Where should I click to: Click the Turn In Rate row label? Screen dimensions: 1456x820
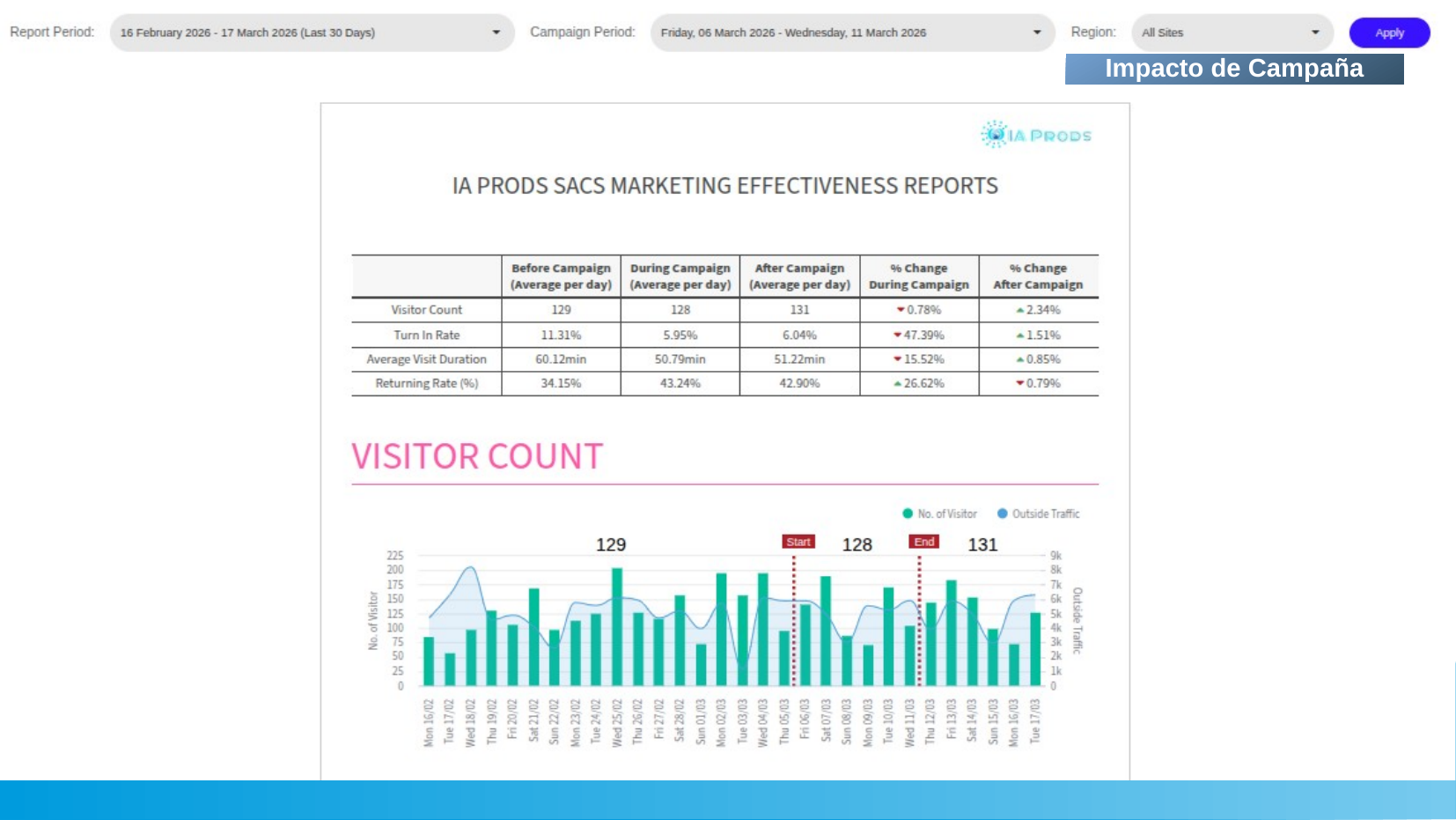pos(427,336)
